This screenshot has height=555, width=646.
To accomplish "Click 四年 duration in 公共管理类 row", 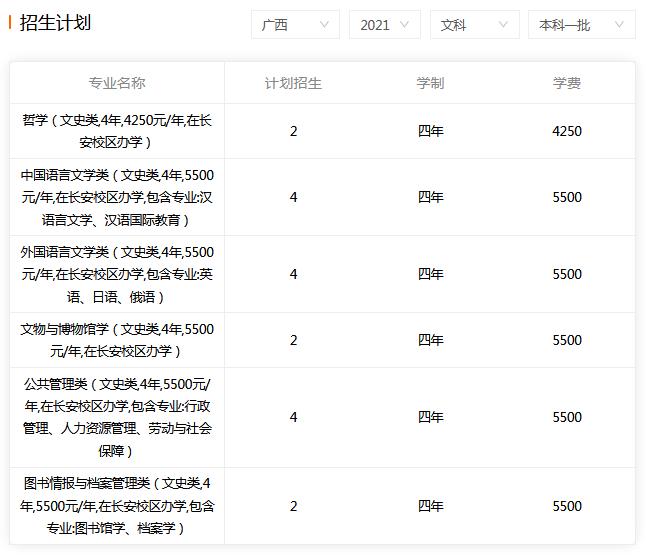I will 431,417.
